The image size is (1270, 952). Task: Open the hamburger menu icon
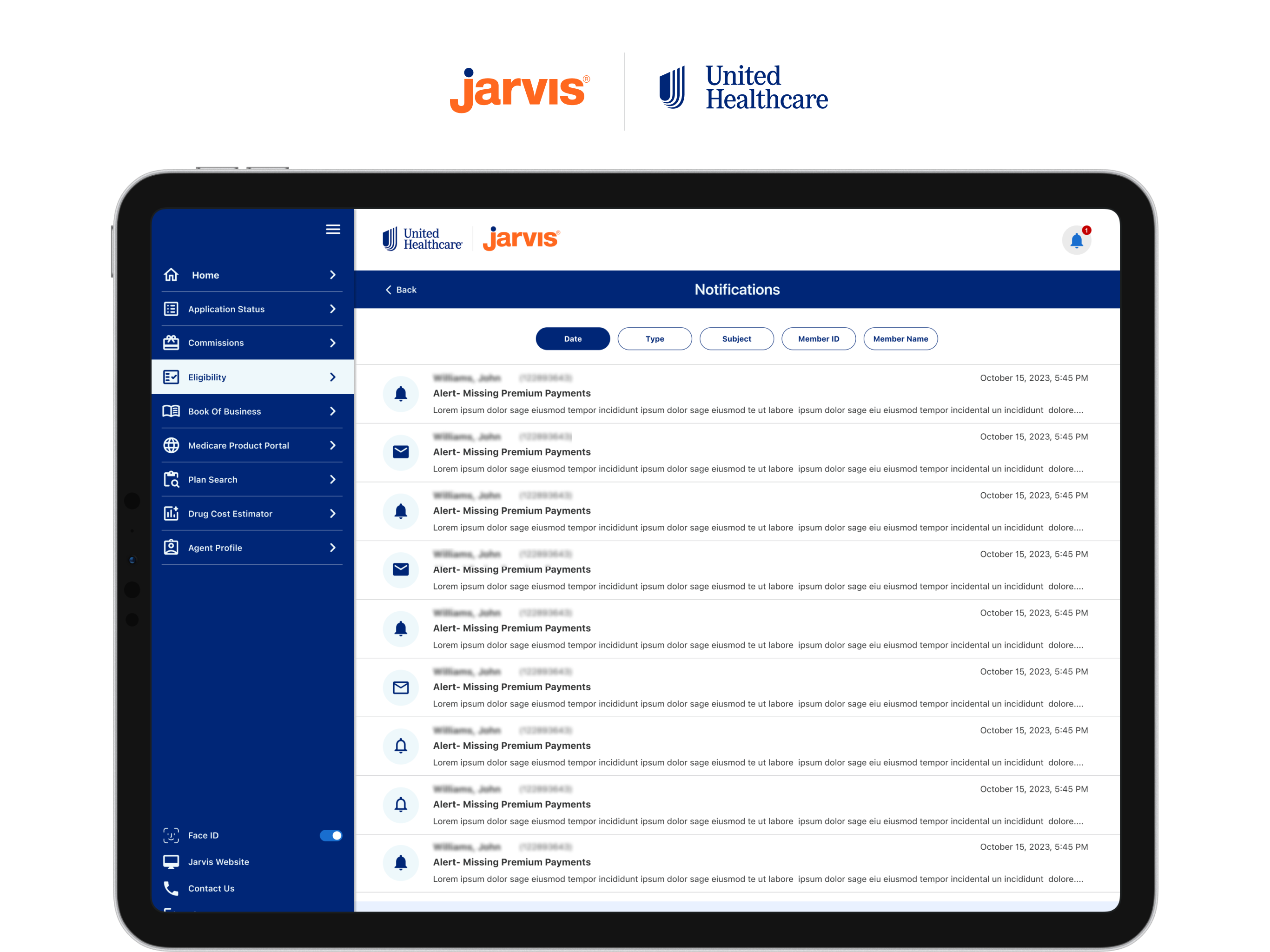(x=333, y=230)
